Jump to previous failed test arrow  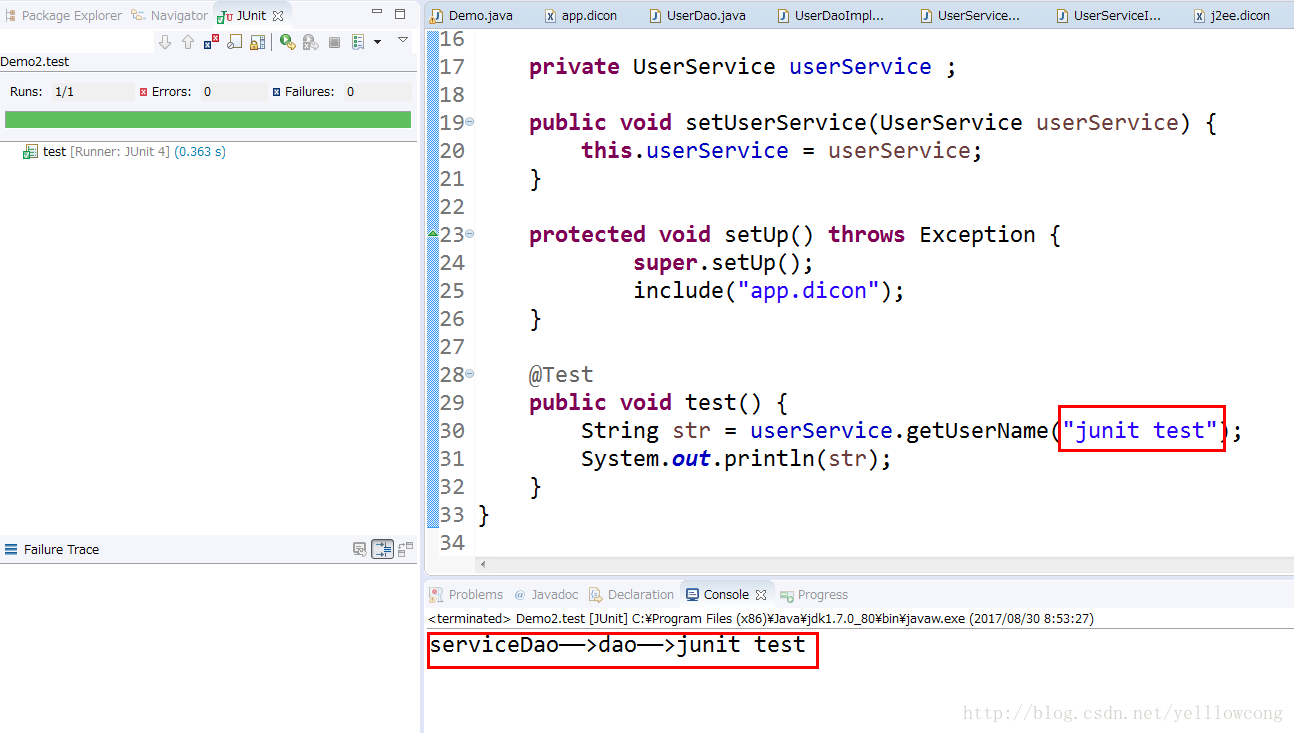(188, 42)
